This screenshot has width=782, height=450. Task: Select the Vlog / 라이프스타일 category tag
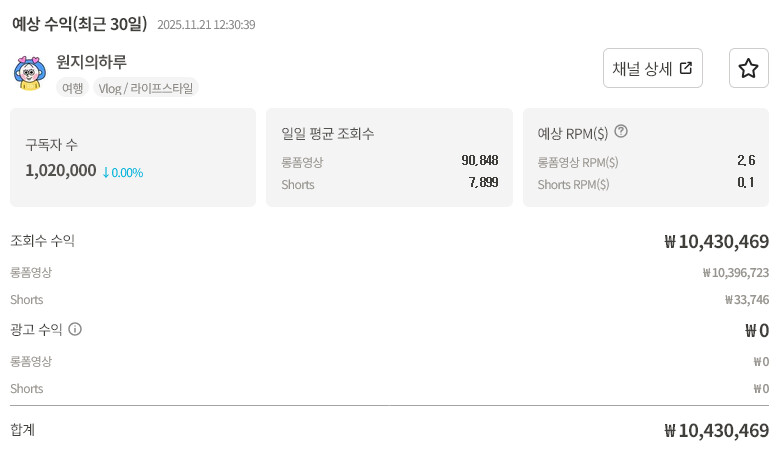point(146,88)
